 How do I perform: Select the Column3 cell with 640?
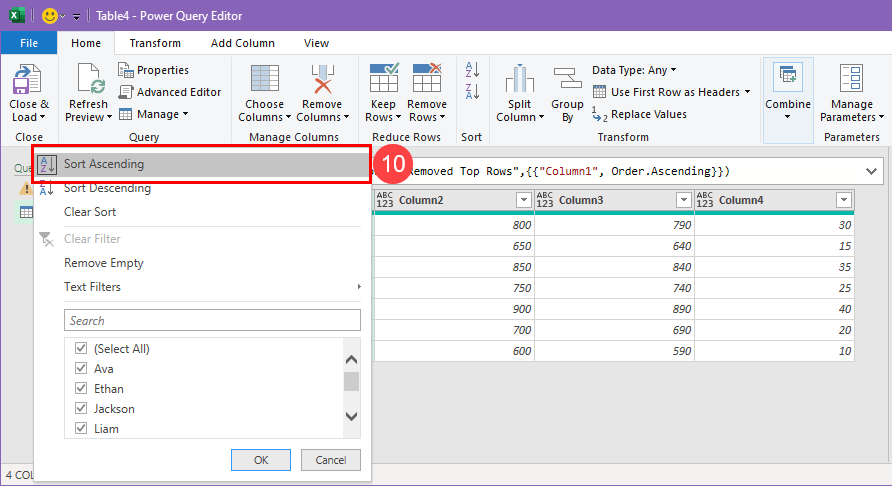[614, 246]
